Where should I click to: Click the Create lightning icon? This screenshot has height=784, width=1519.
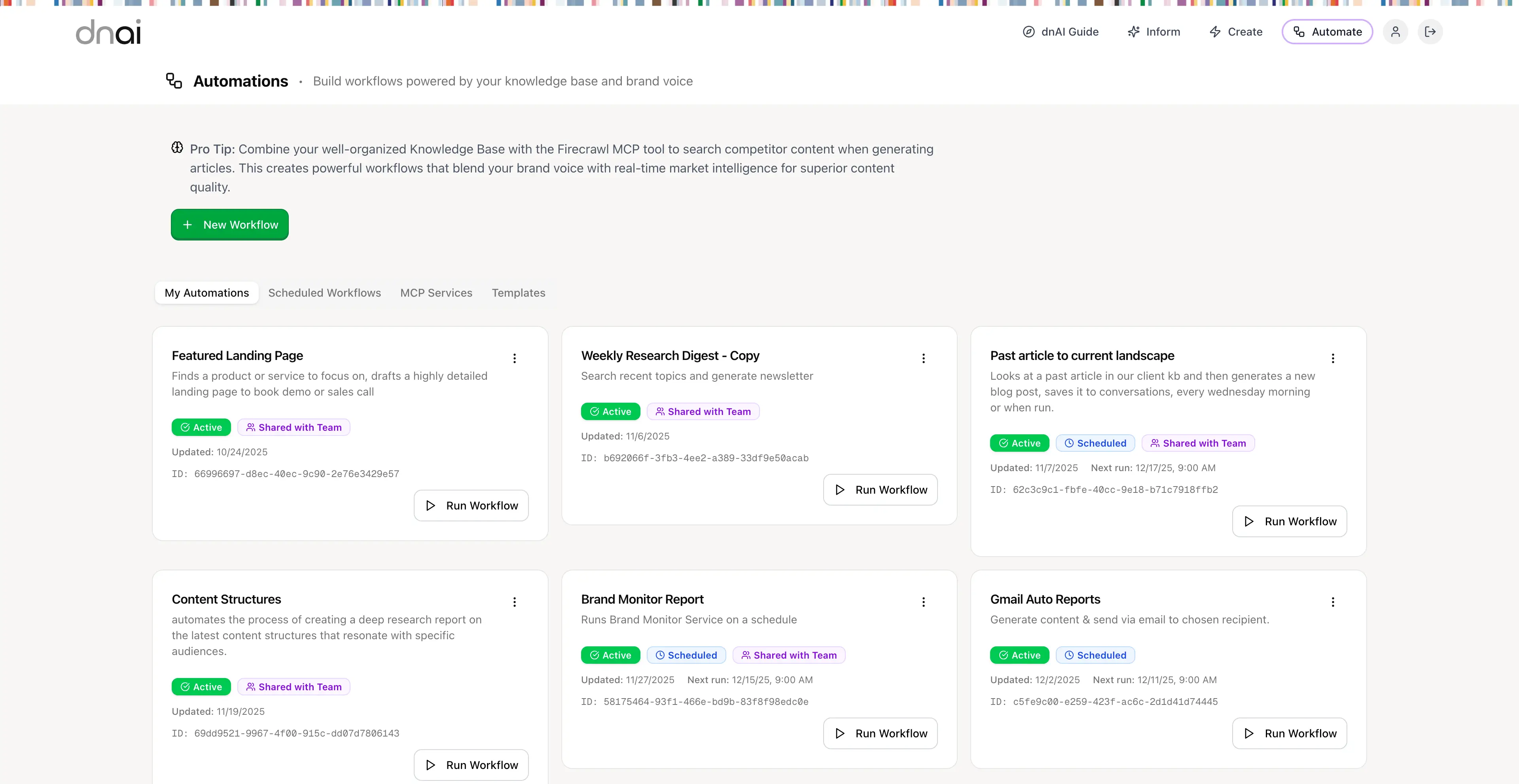(1215, 32)
